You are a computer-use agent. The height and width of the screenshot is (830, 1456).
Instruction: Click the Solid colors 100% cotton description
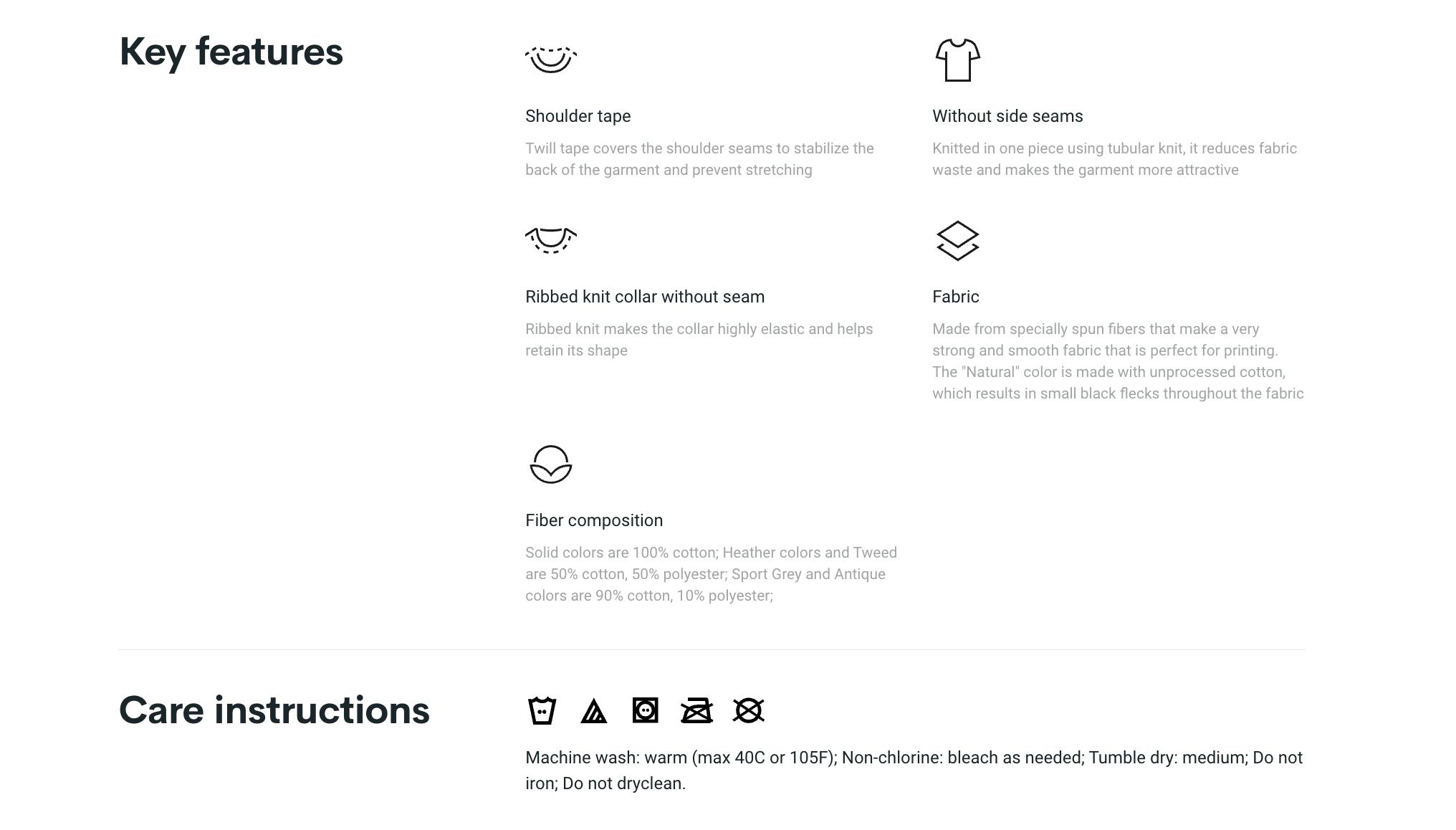[x=711, y=574]
